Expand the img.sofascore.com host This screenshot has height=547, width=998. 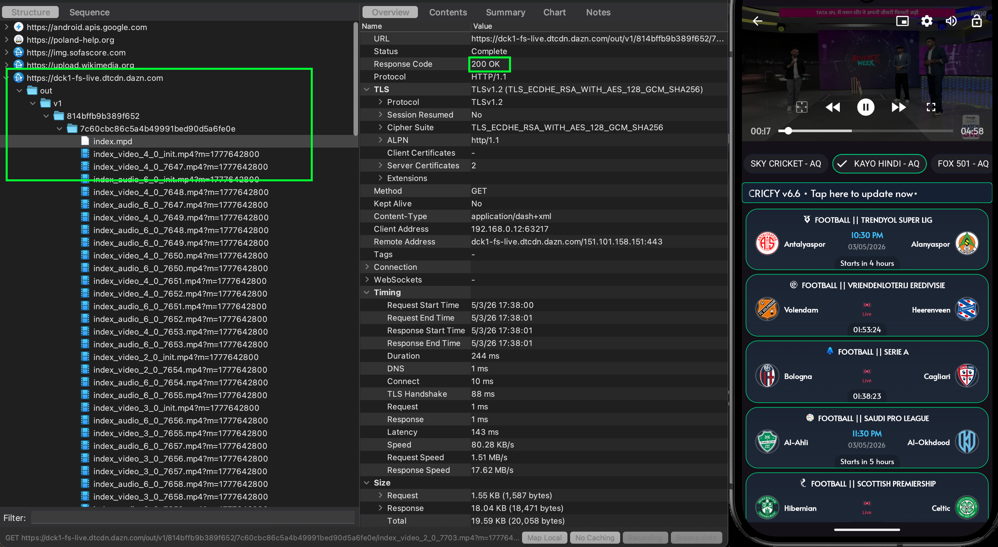tap(7, 52)
